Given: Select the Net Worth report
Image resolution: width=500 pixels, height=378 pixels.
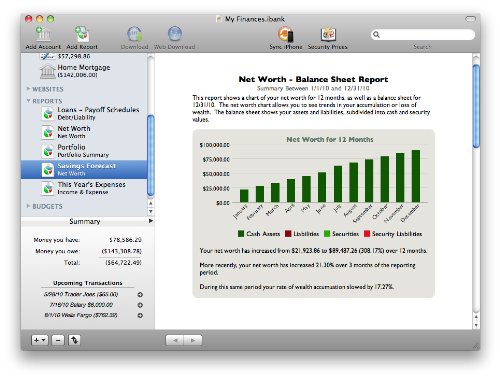Looking at the screenshot, I should 84,132.
